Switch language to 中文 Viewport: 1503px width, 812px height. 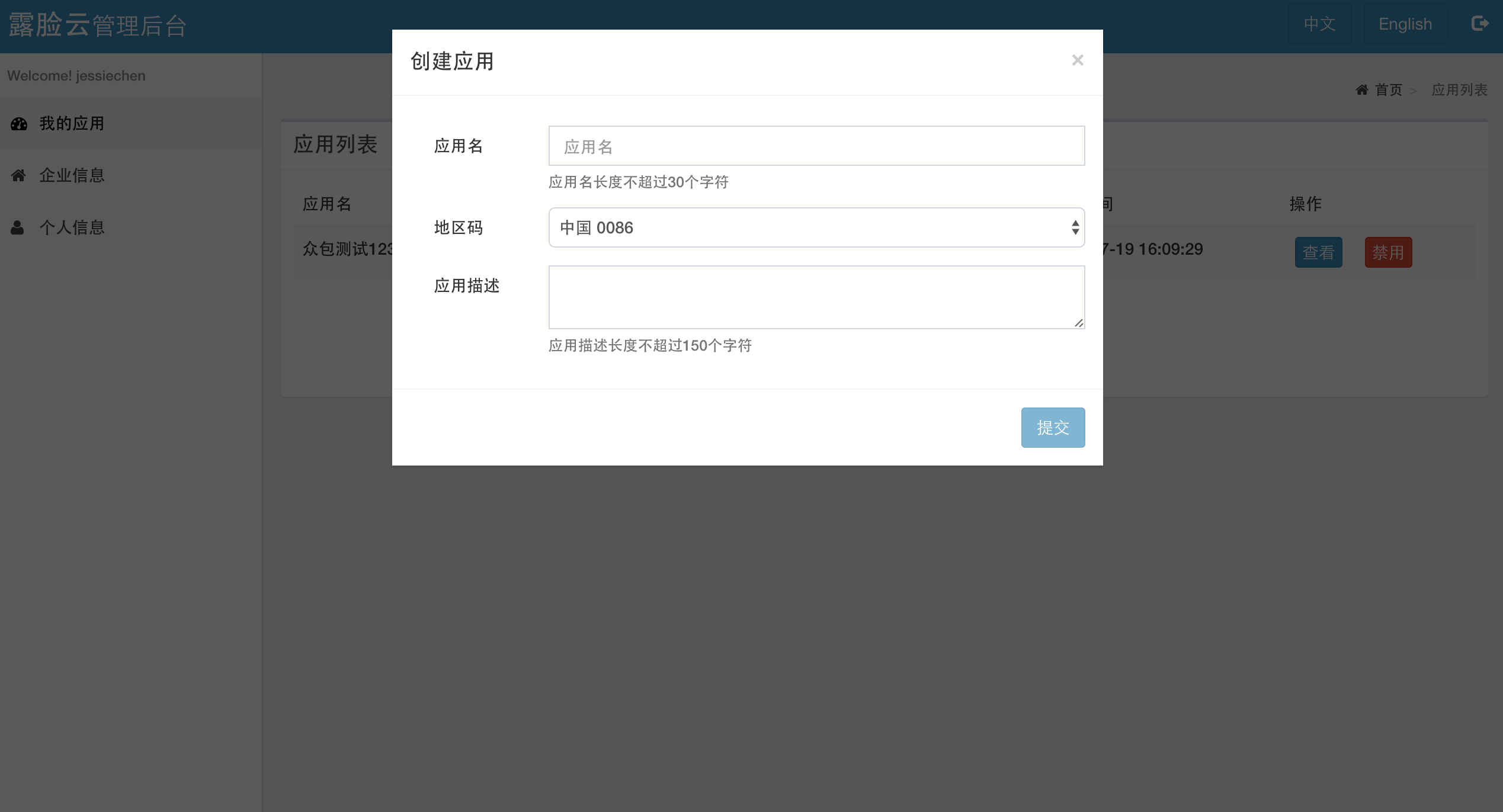point(1319,24)
